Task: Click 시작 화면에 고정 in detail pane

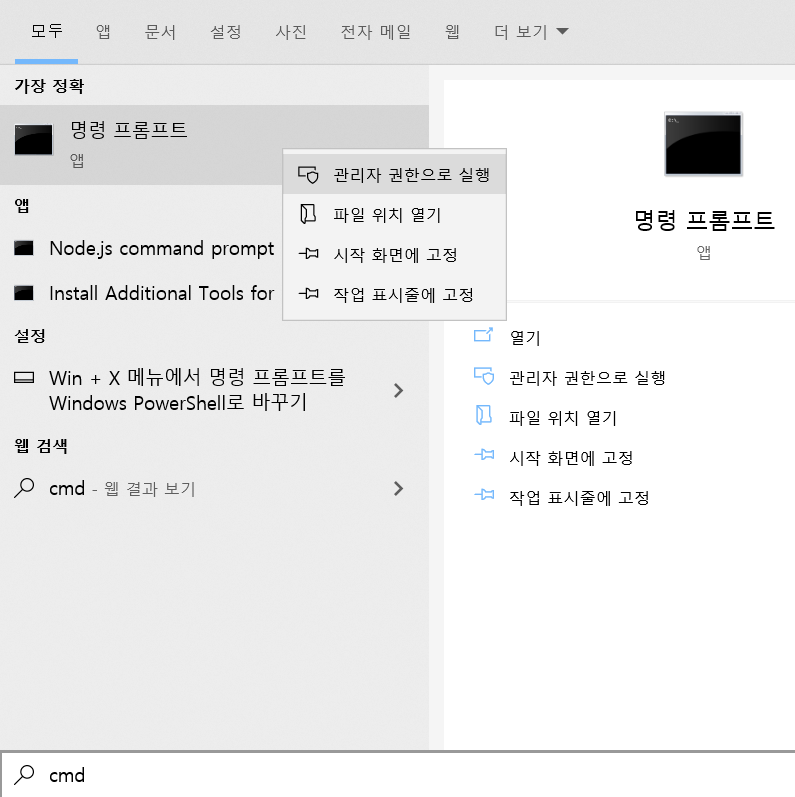Action: pos(571,457)
